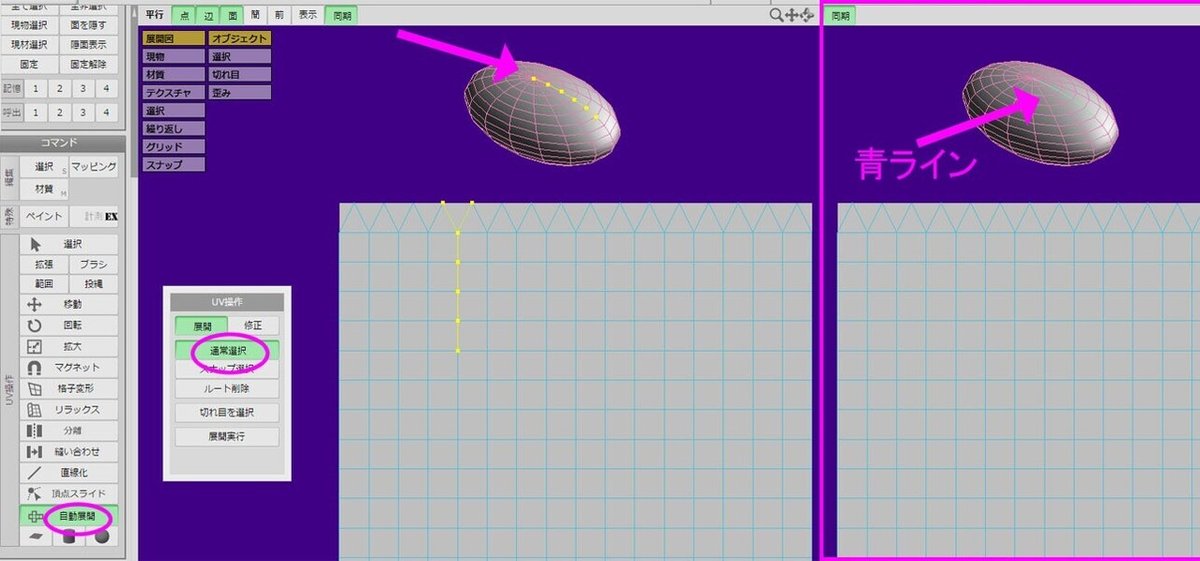
Task: Switch to 展開 tab in UV操作 panel
Action: [x=201, y=326]
